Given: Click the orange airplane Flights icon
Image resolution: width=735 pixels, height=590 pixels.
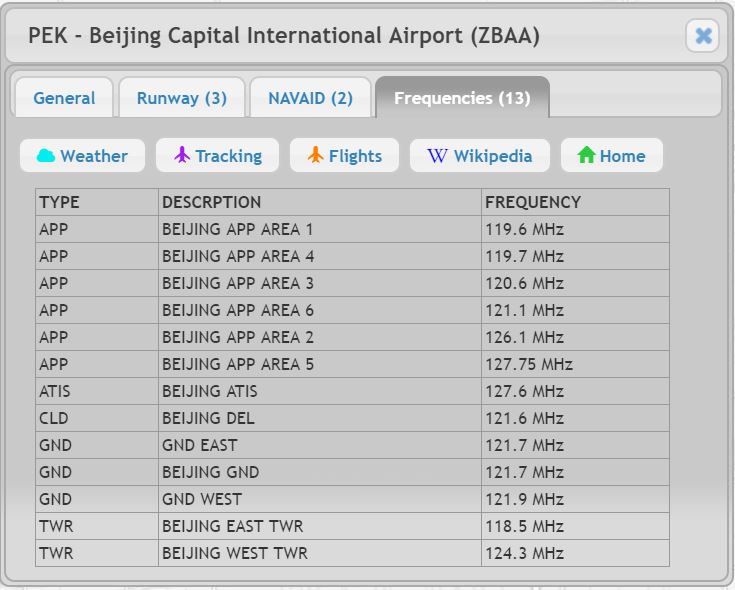Looking at the screenshot, I should (x=315, y=155).
